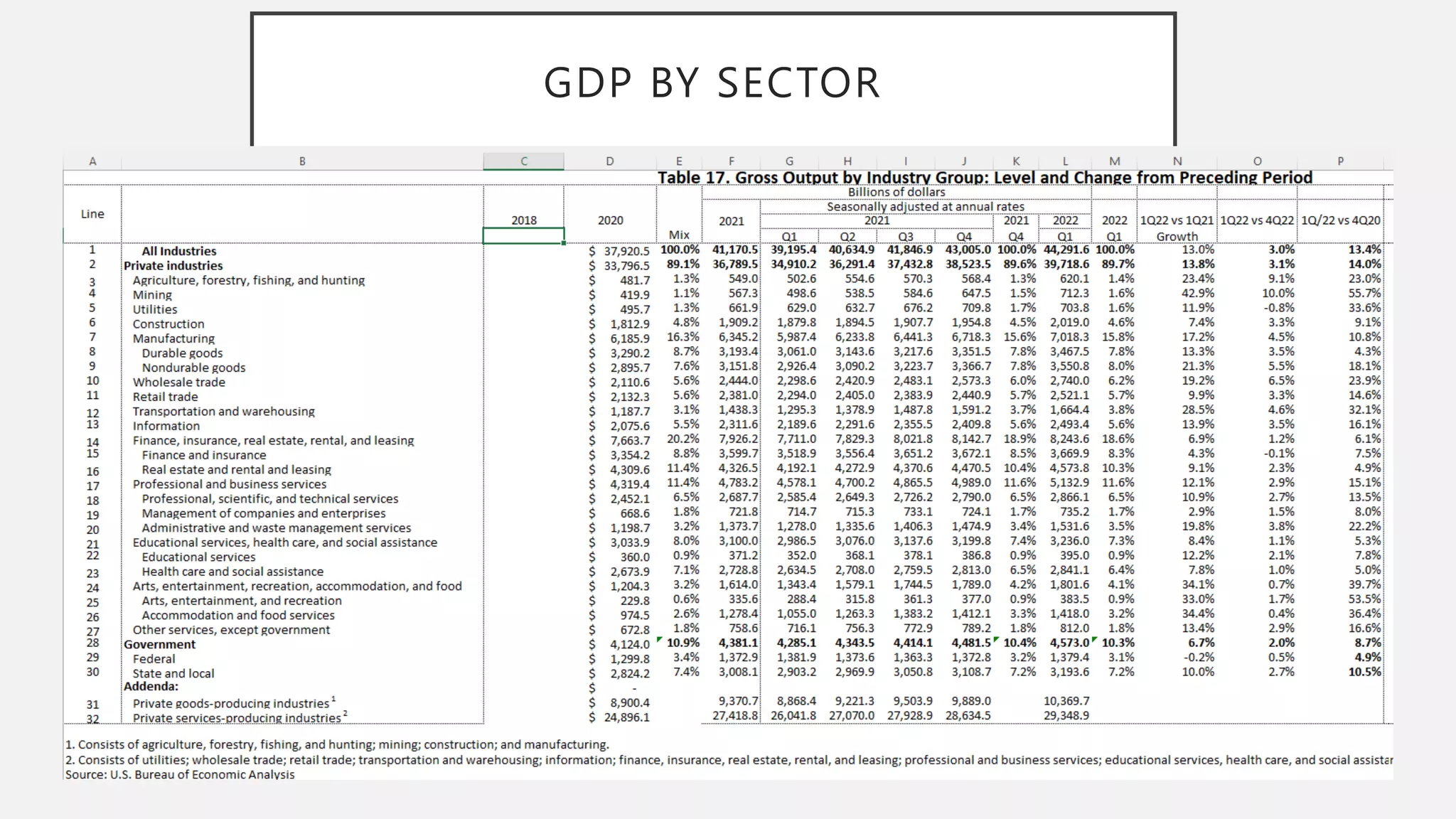
Task: Select the 'Billions of dollars' heading
Action: click(896, 192)
